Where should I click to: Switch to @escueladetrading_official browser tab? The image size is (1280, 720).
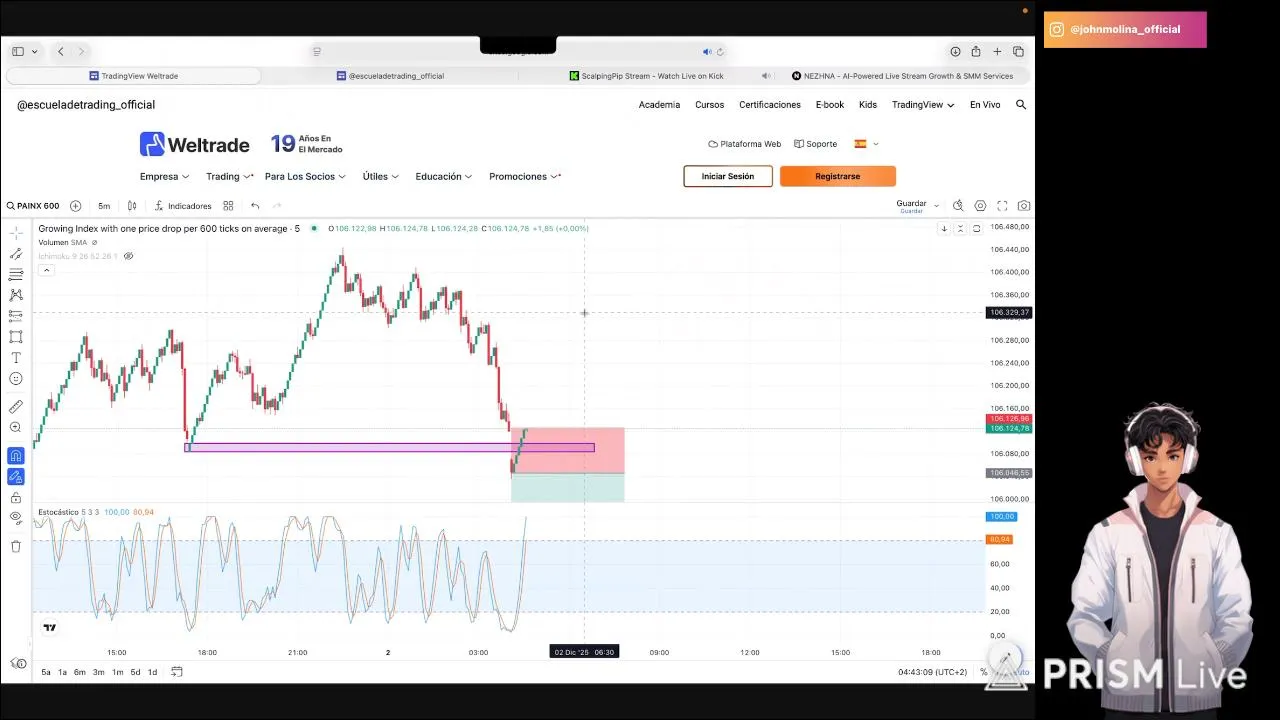coord(390,76)
